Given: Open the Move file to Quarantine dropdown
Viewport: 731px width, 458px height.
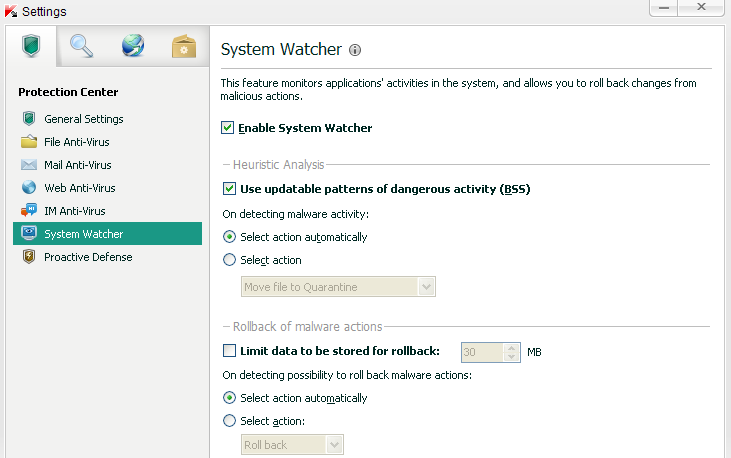Looking at the screenshot, I should [338, 287].
